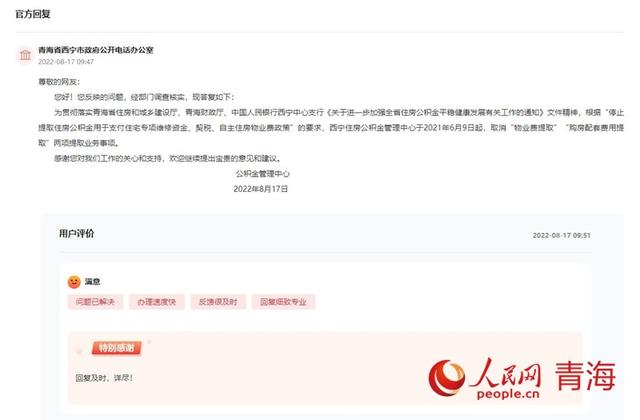Open 青海省西宁市政府公开电话办公室 profile name
This screenshot has width=640, height=420.
coord(96,50)
